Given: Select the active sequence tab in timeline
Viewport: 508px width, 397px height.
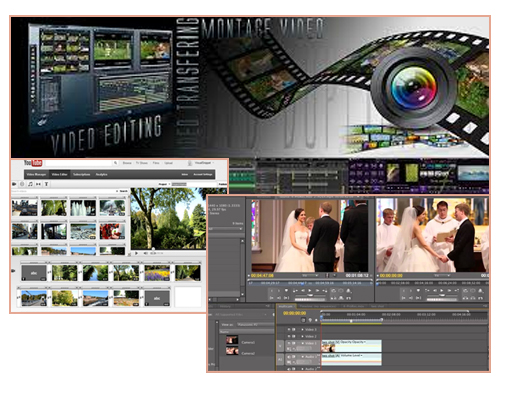Looking at the screenshot, I should point(286,306).
